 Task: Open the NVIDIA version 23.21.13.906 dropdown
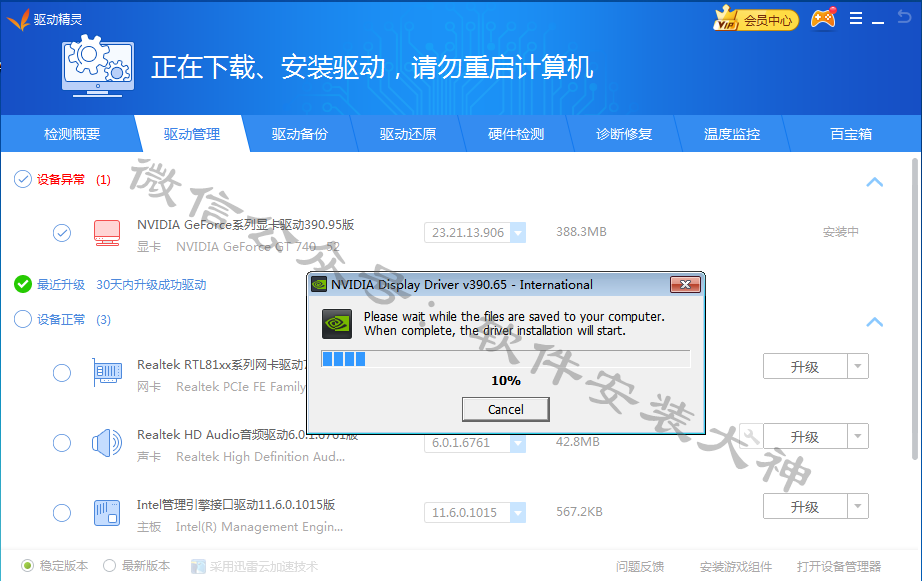(x=518, y=232)
